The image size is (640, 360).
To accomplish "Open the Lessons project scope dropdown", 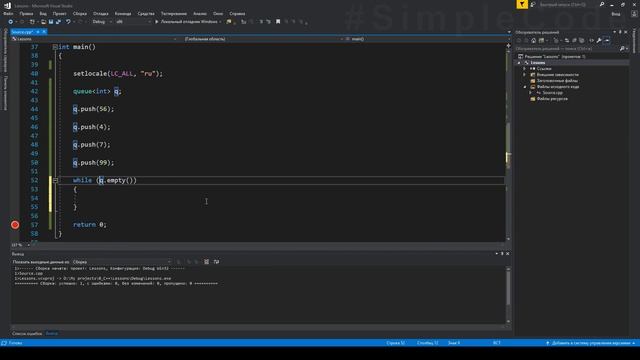I will pos(94,39).
